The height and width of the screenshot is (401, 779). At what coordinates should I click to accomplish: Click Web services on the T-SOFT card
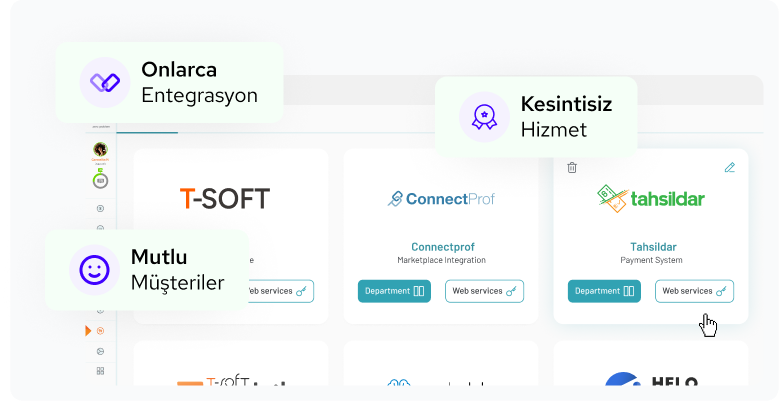275,291
